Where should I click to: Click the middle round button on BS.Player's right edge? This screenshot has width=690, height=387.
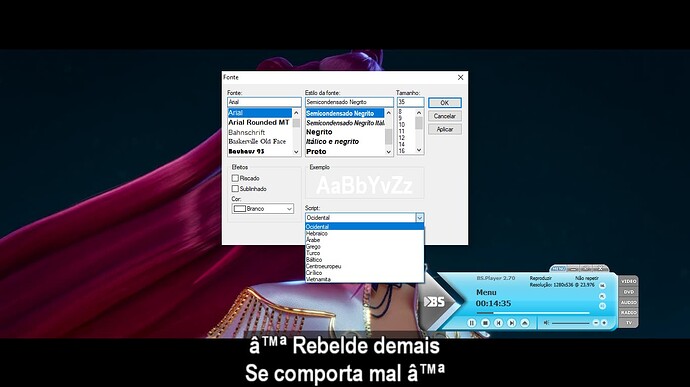[602, 296]
